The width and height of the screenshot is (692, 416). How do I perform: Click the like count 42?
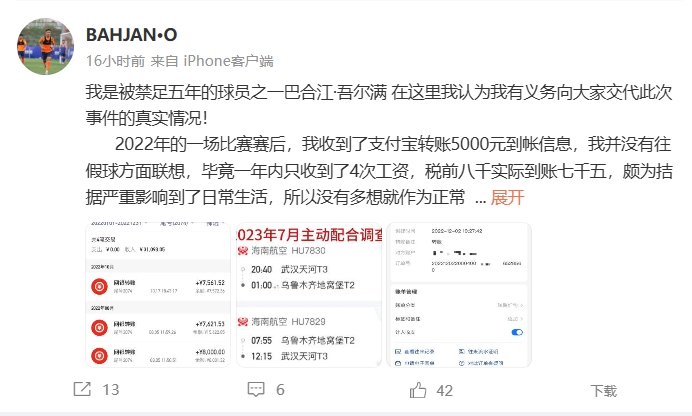(x=444, y=390)
